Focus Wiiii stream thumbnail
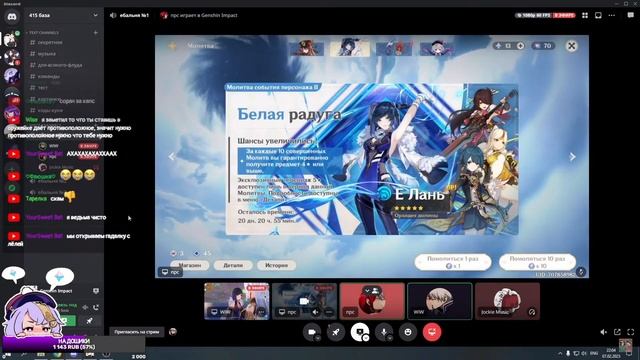Viewport: 640px width, 360px height. click(x=237, y=301)
